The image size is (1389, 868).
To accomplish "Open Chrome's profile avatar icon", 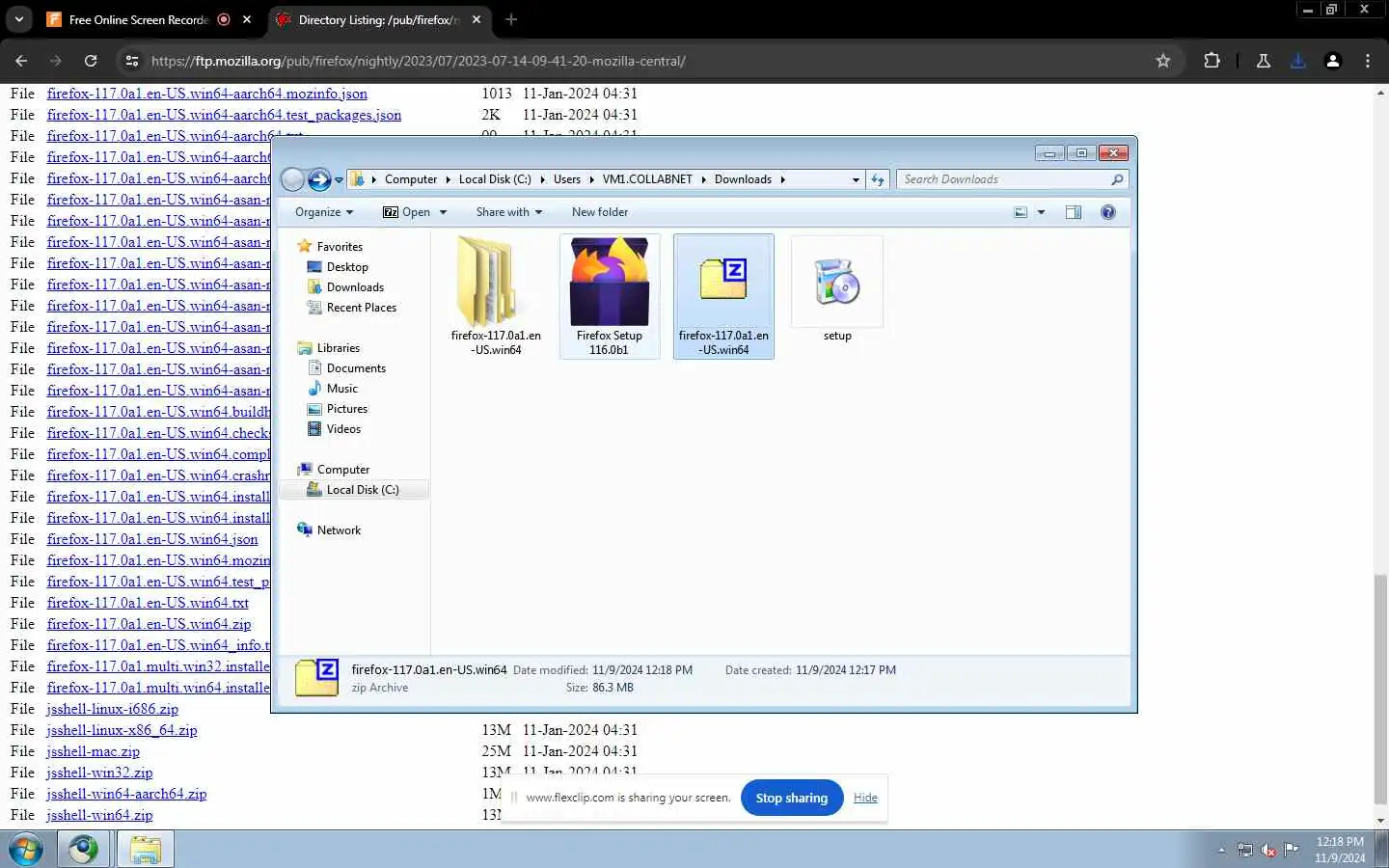I will click(x=1333, y=61).
